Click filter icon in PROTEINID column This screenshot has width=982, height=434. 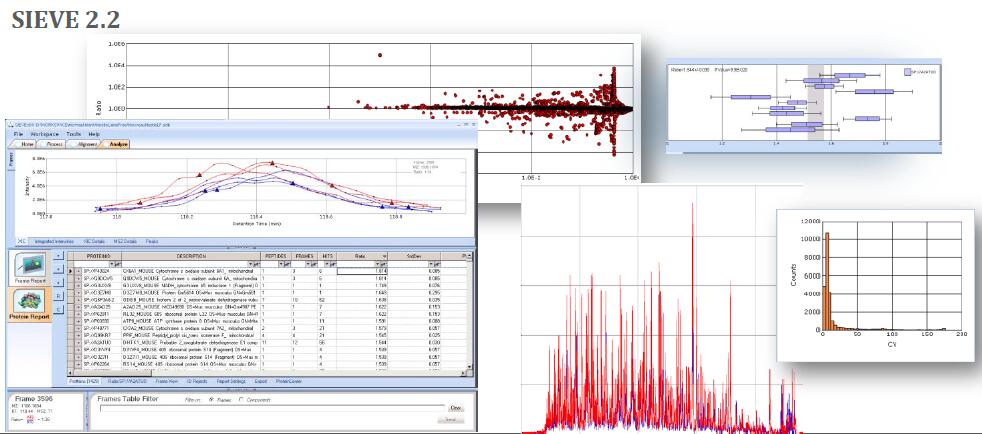(116, 264)
